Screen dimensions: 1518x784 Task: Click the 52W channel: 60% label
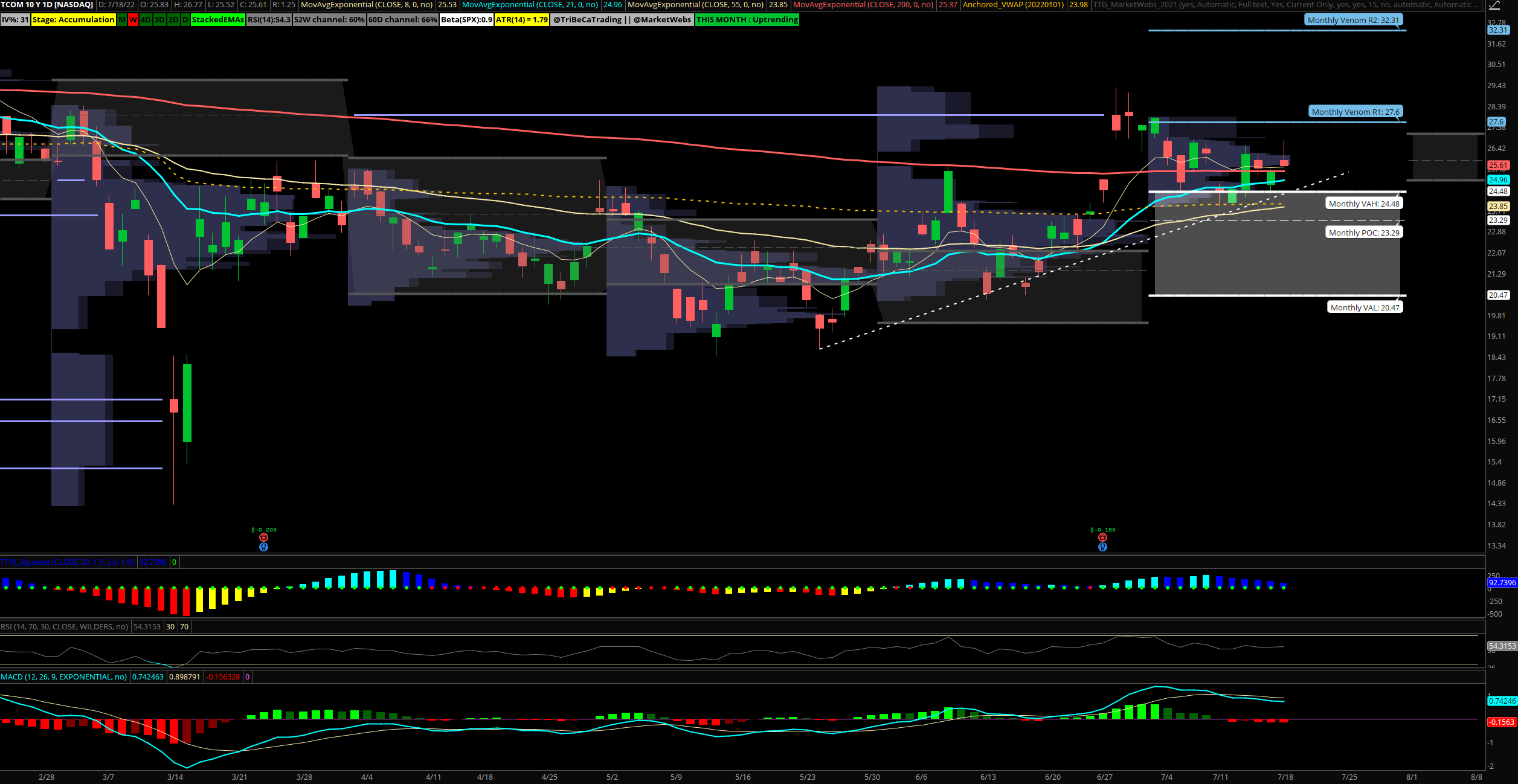pyautogui.click(x=329, y=19)
